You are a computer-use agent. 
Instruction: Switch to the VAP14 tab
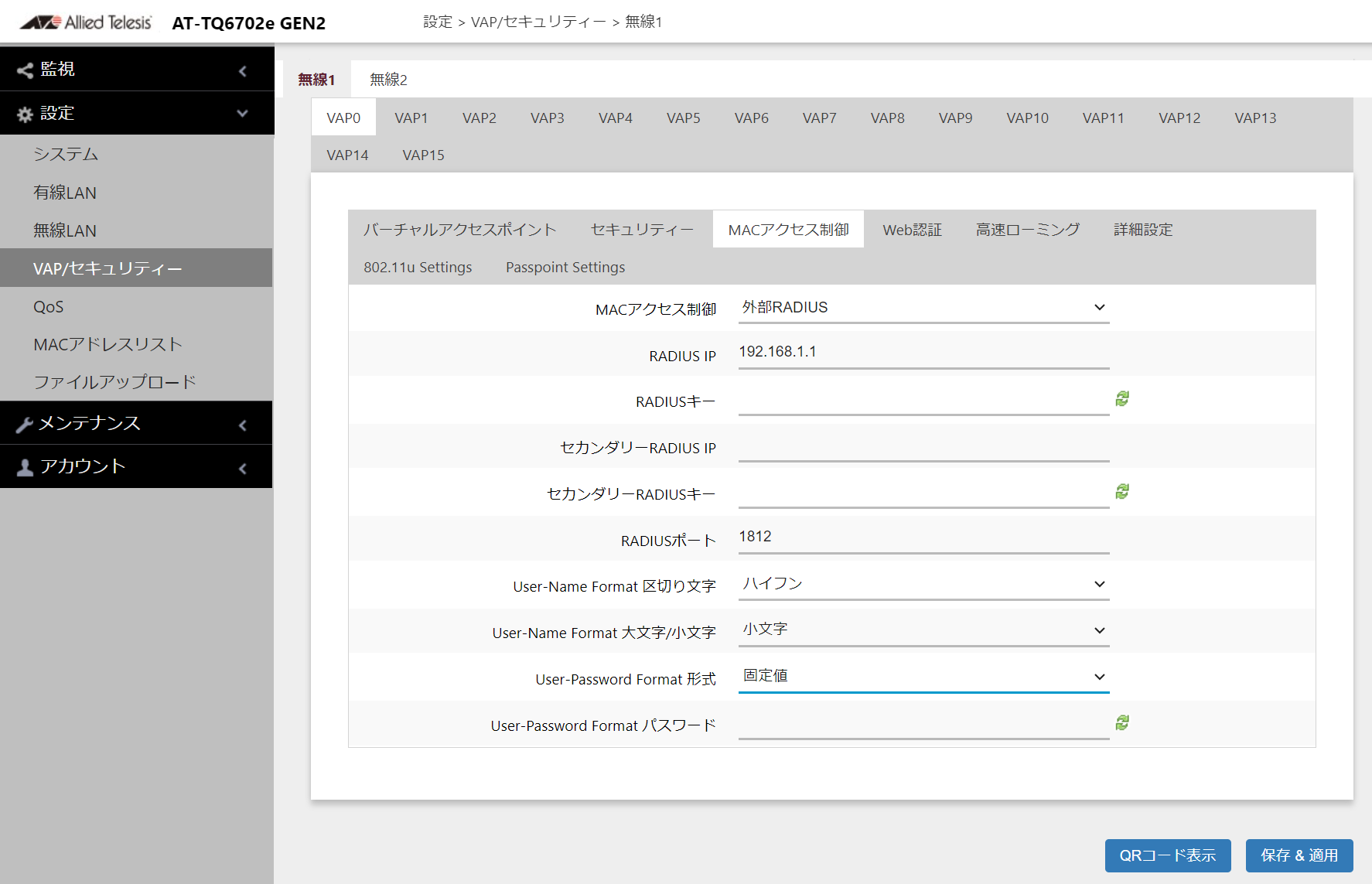pyautogui.click(x=348, y=155)
